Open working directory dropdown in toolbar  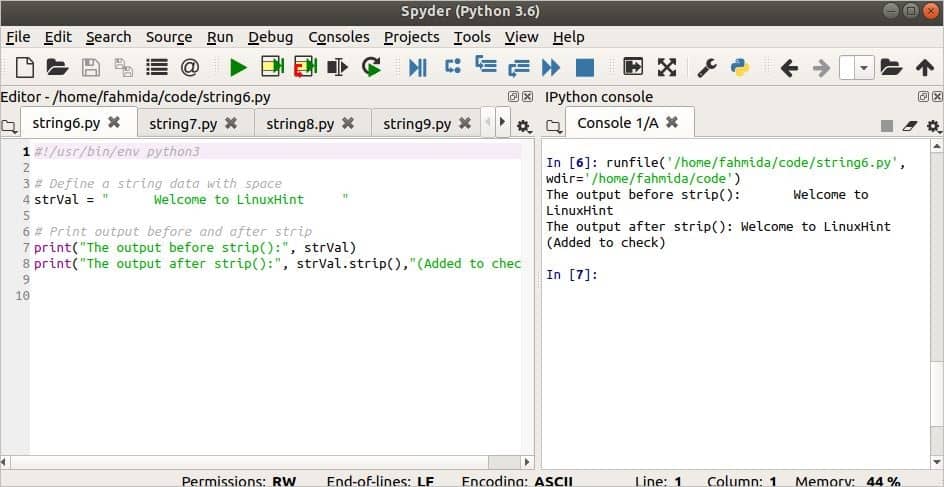[865, 67]
